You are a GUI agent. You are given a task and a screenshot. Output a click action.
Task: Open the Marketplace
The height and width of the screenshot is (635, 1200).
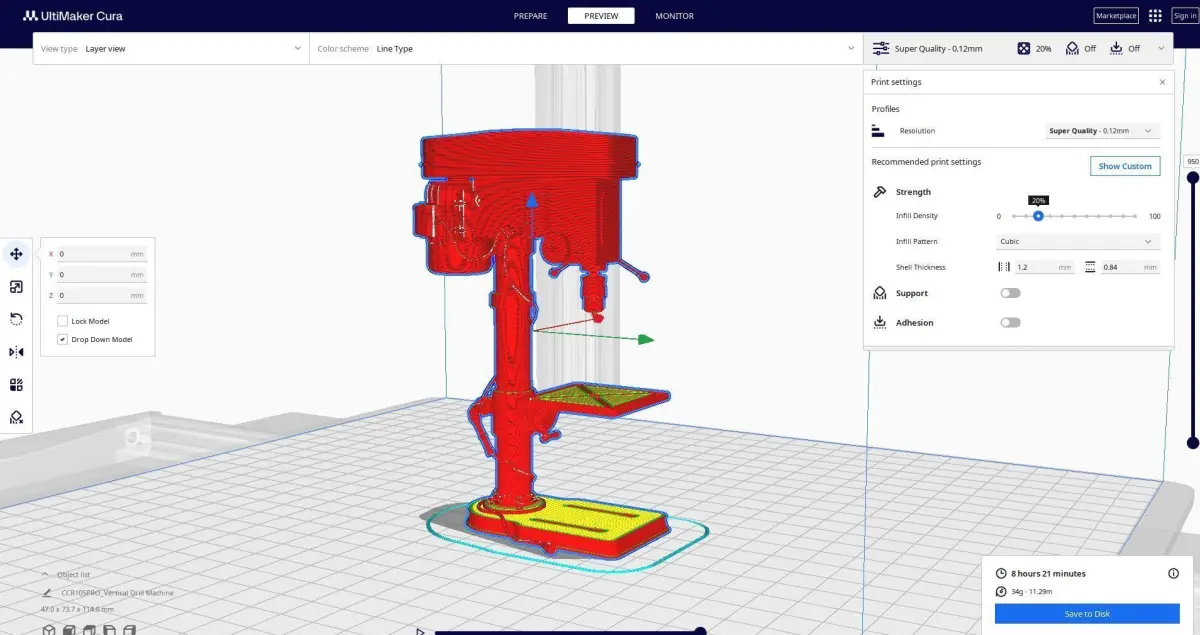(x=1116, y=16)
